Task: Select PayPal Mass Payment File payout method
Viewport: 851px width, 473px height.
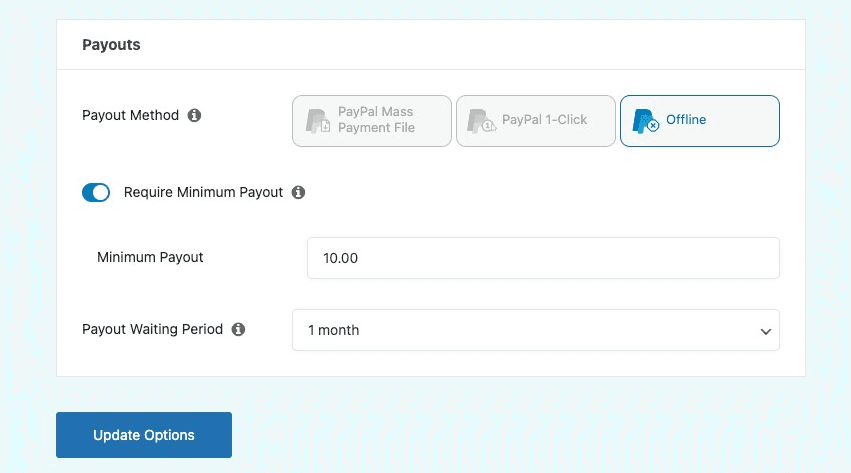Action: pos(372,121)
